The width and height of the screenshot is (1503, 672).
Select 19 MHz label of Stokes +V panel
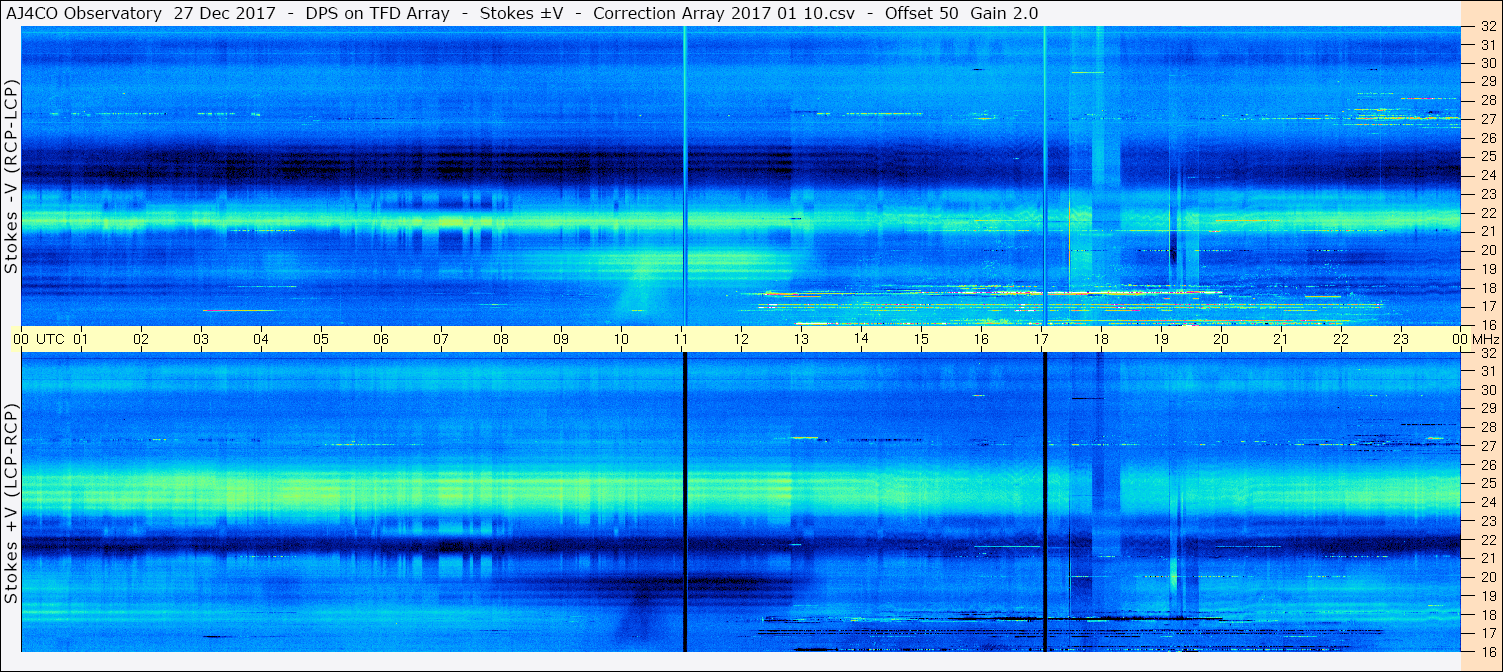point(1487,596)
